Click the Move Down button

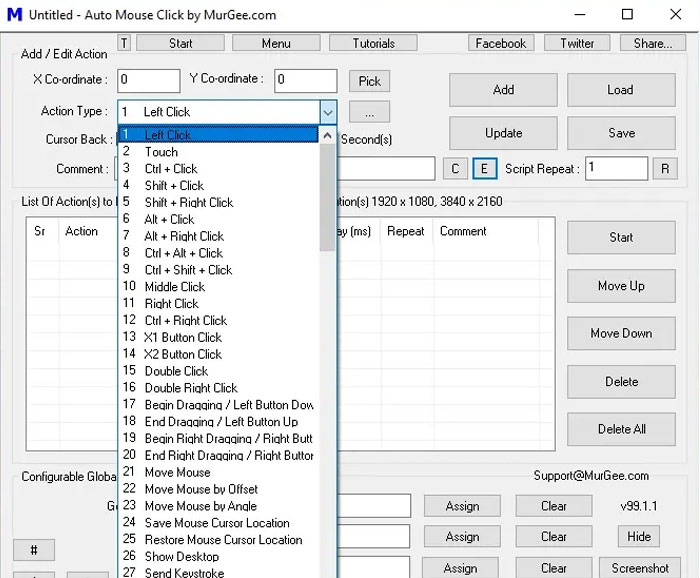[x=621, y=333]
